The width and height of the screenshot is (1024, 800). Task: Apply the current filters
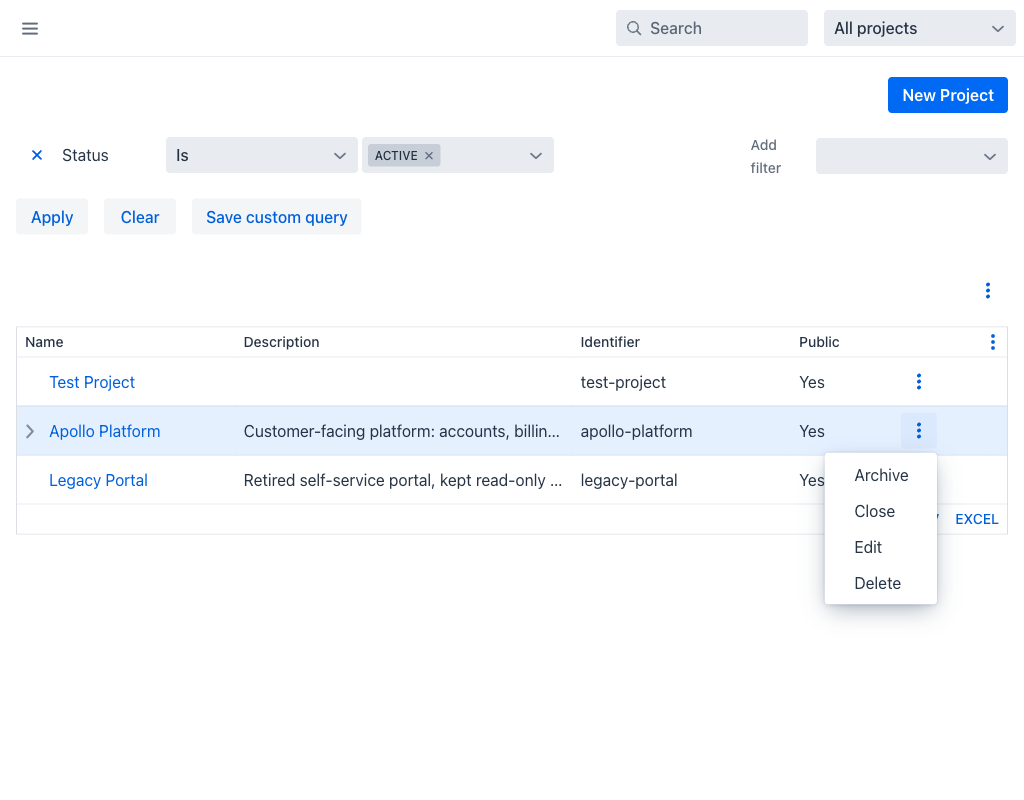[x=52, y=217]
